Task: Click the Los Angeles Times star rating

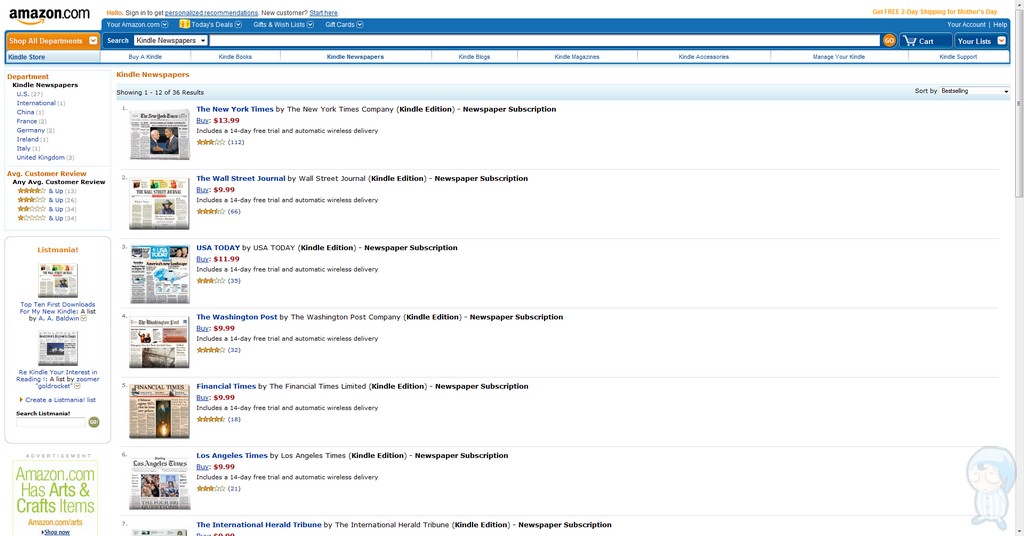Action: (x=211, y=488)
